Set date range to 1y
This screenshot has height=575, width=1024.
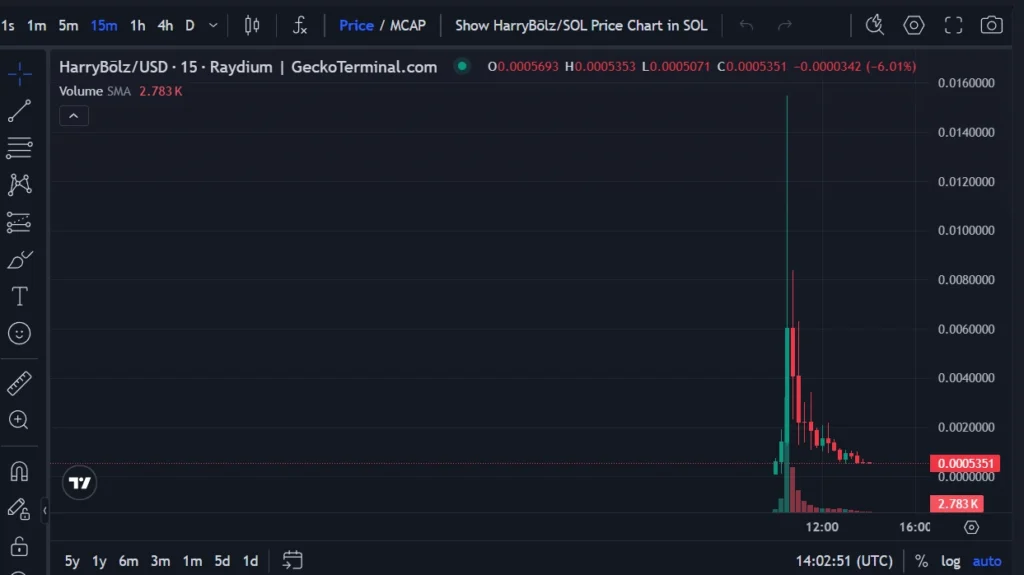[x=99, y=561]
